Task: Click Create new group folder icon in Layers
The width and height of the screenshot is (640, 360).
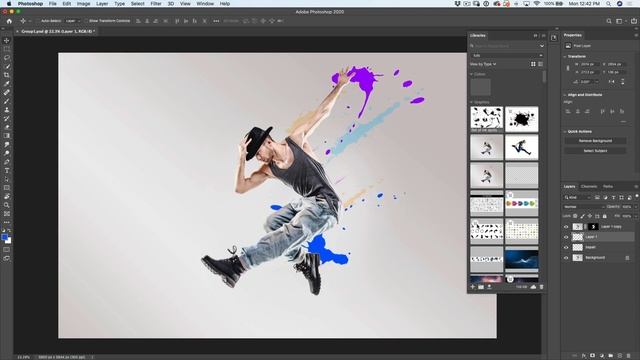Action: coord(611,356)
